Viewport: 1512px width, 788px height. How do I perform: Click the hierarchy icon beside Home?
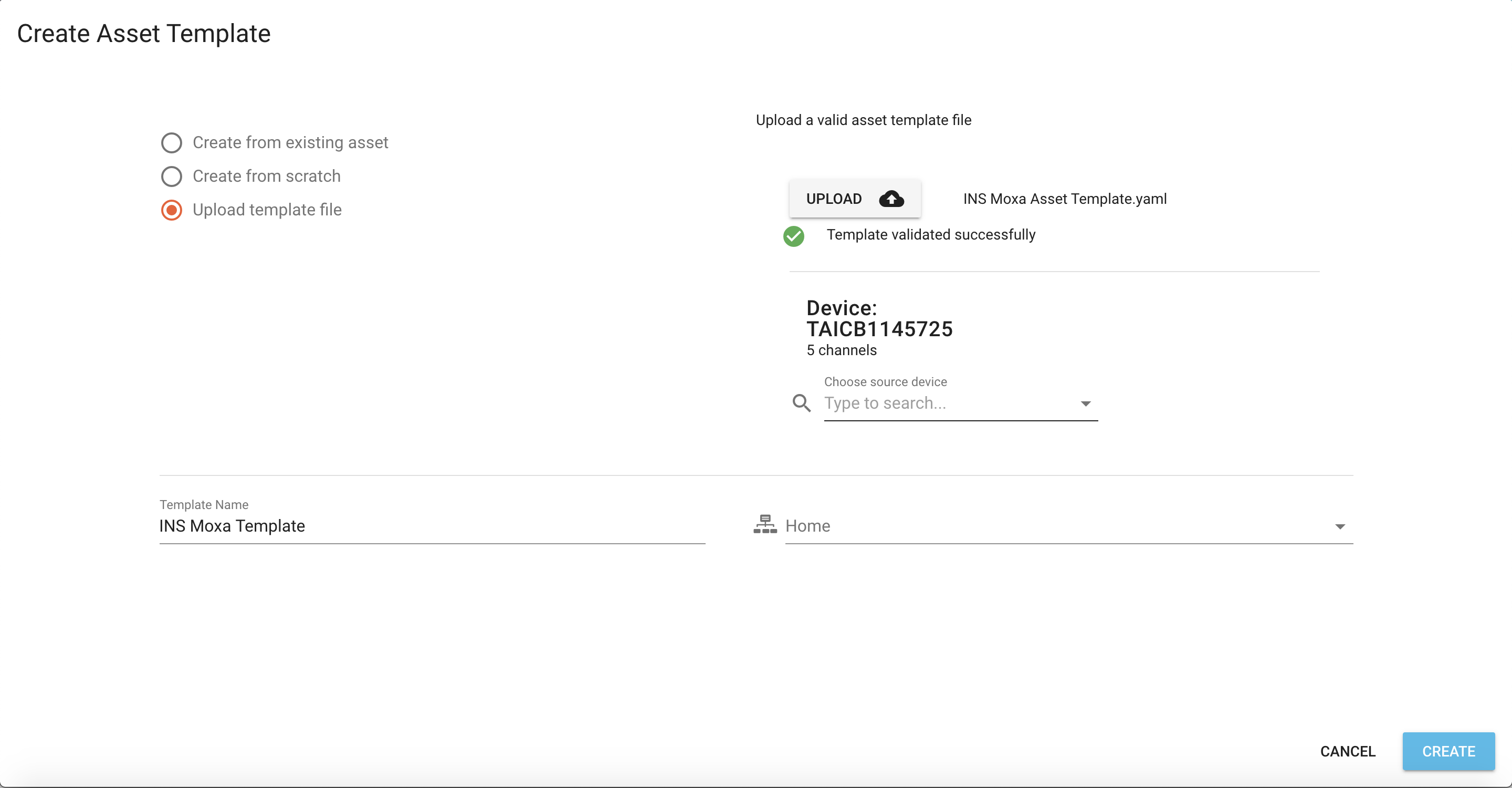coord(765,524)
